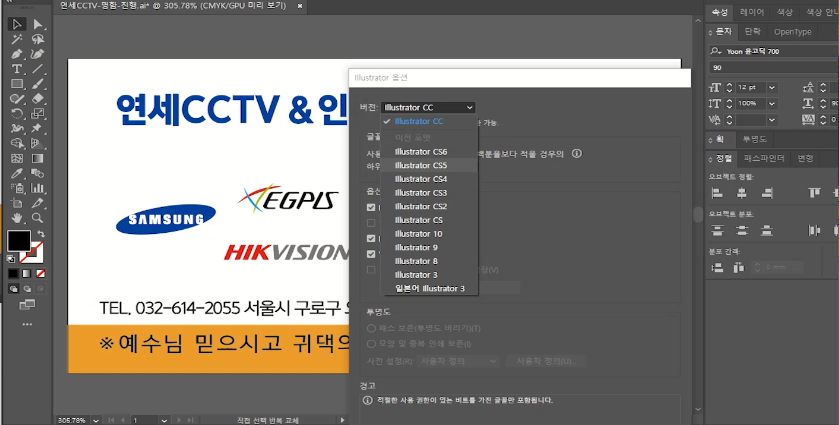Open the zoom level 305.78% dropdown
839x425 pixels.
point(96,420)
